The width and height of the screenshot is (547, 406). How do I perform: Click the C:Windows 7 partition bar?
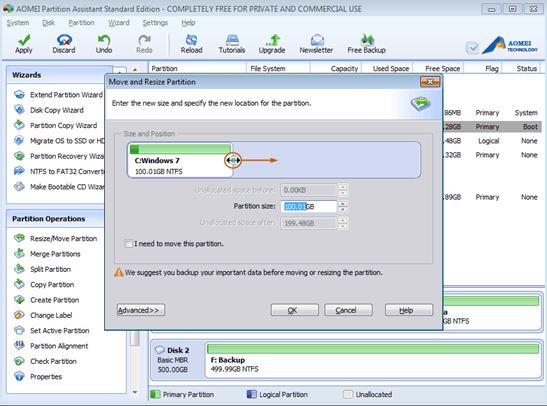180,160
